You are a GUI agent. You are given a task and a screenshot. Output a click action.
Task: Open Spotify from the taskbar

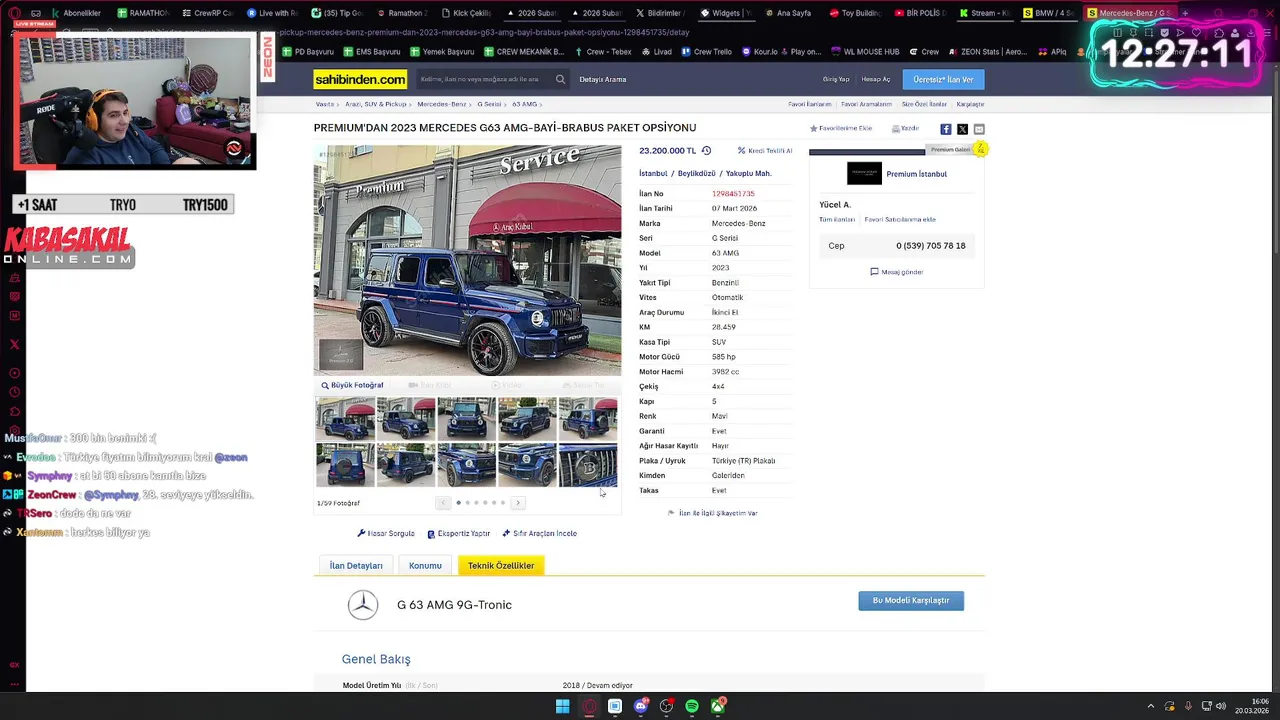[692, 707]
